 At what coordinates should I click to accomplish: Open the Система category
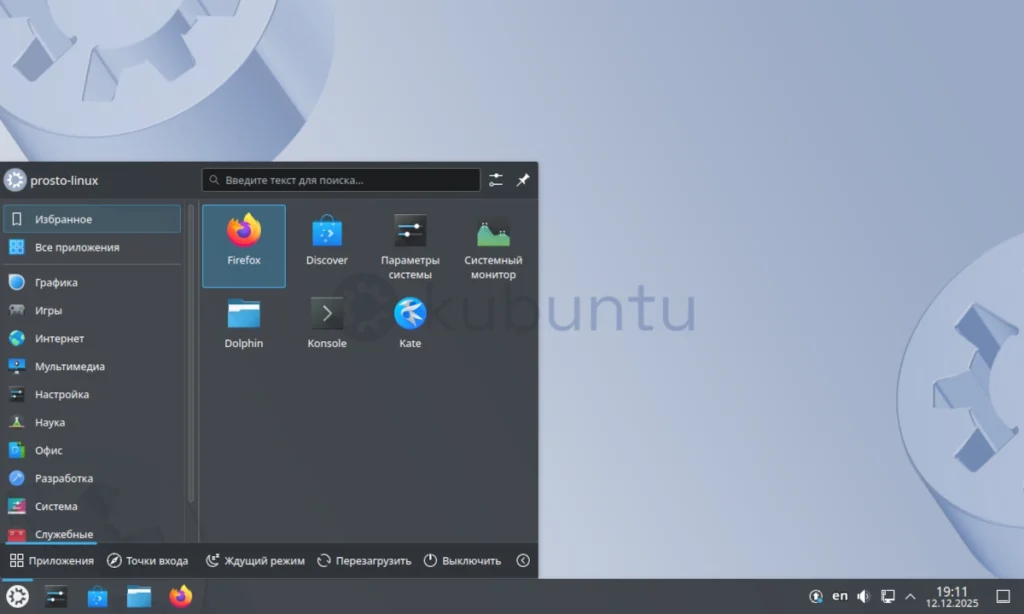coord(92,506)
